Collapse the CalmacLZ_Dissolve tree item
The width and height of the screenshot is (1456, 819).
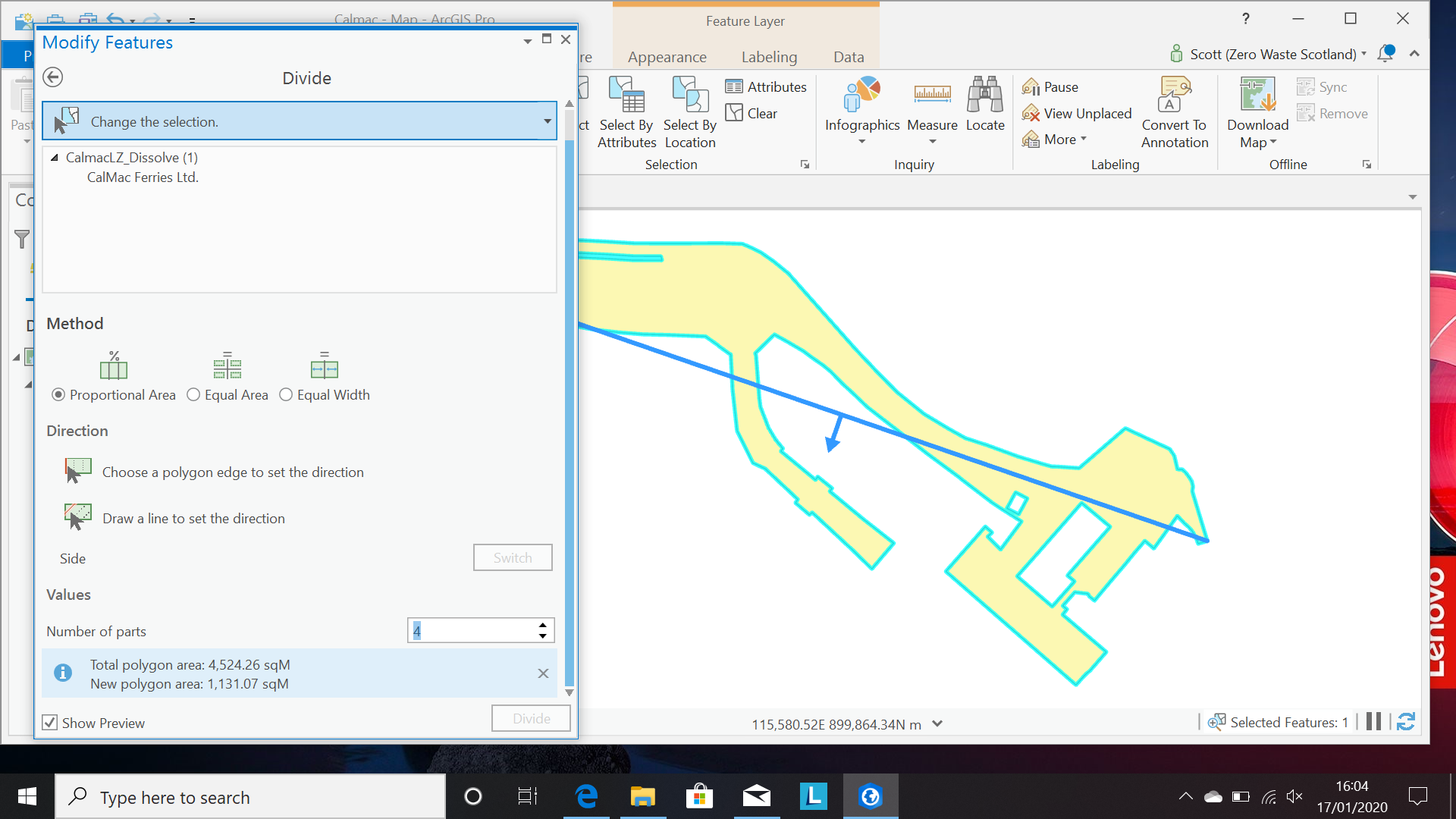pos(54,157)
